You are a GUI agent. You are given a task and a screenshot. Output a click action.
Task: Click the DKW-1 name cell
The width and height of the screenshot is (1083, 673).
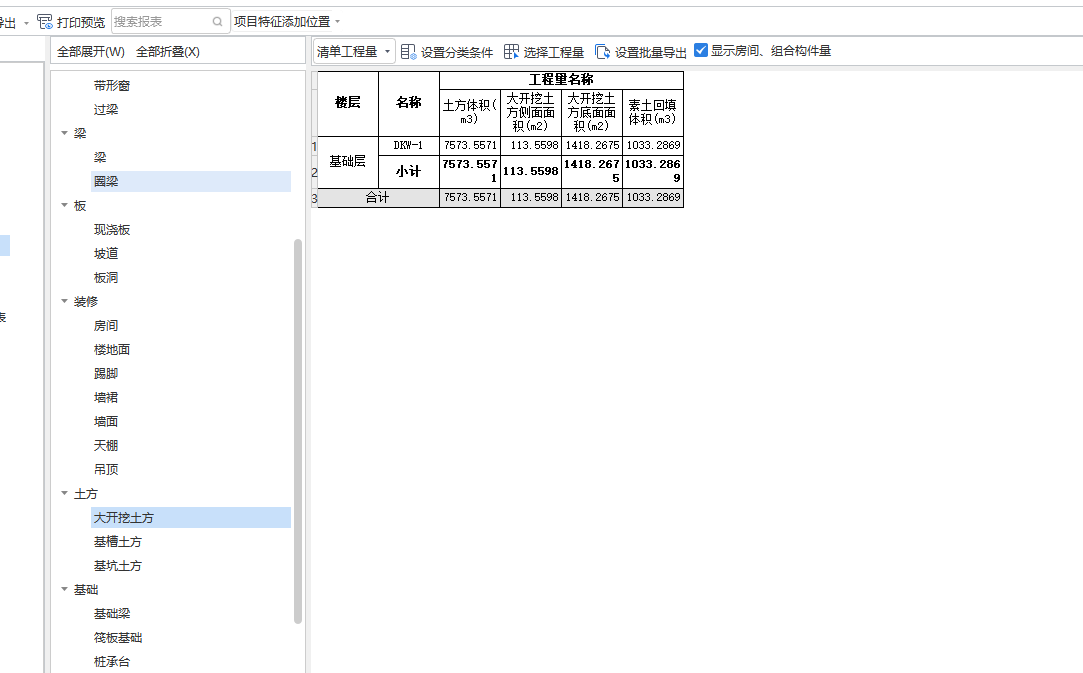pos(409,146)
